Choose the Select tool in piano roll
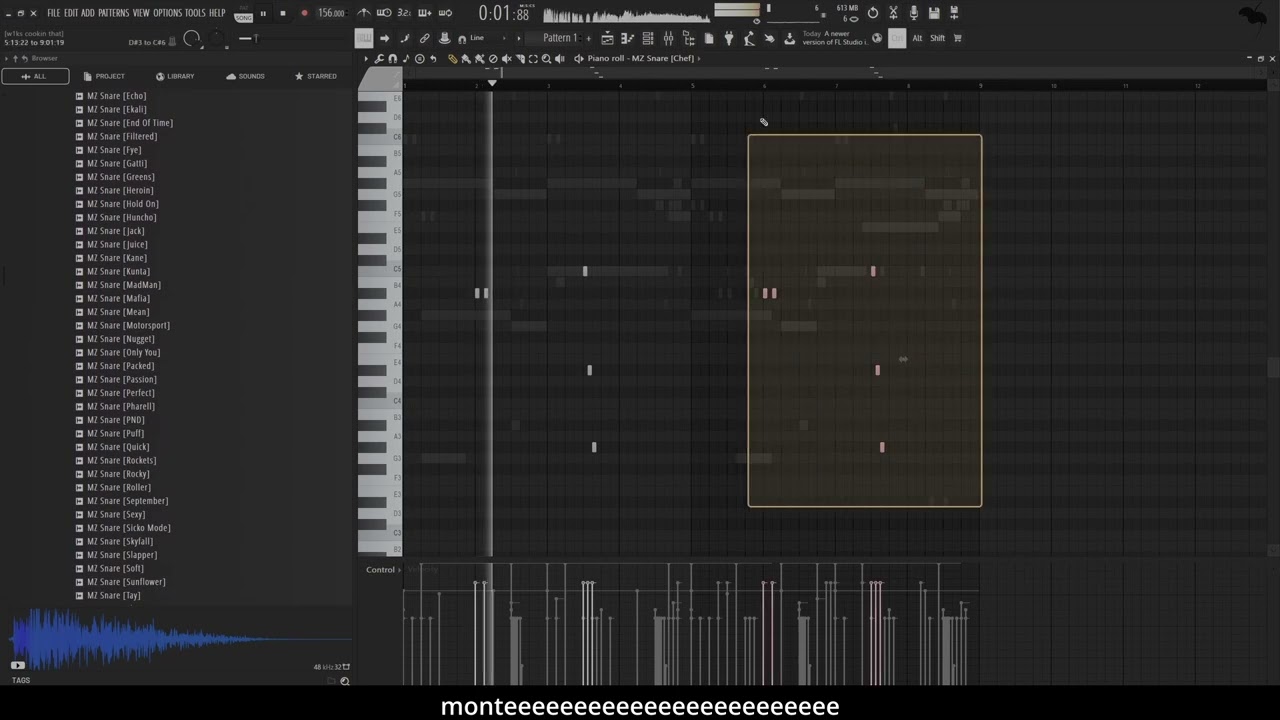1280x720 pixels. 533,59
